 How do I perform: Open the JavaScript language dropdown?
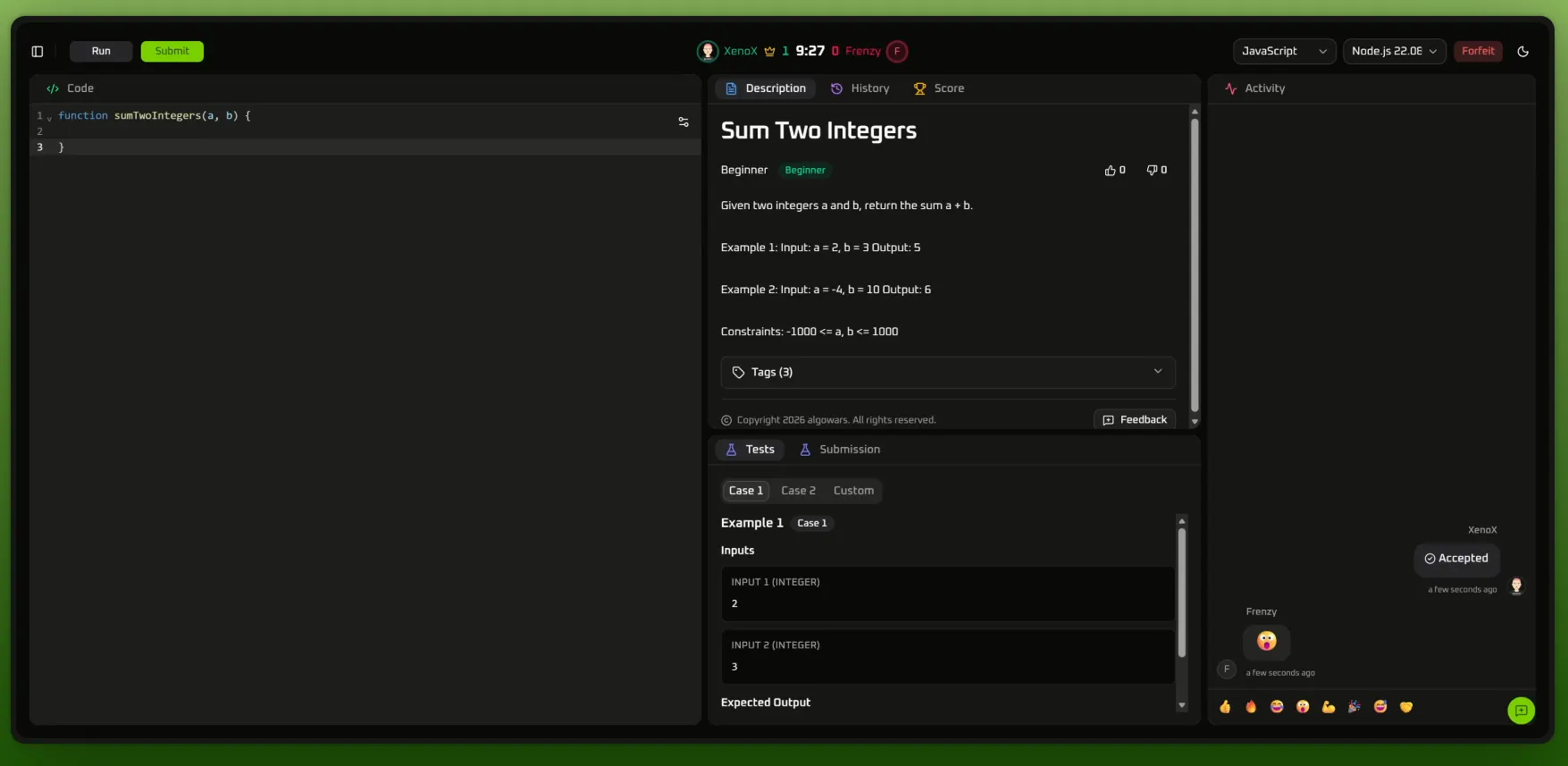(1284, 52)
